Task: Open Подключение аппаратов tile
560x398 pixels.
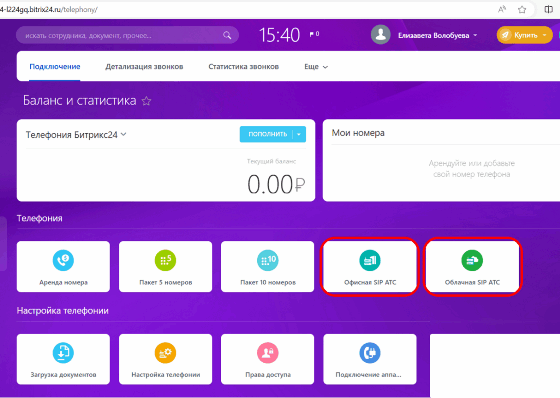Action: (370, 359)
